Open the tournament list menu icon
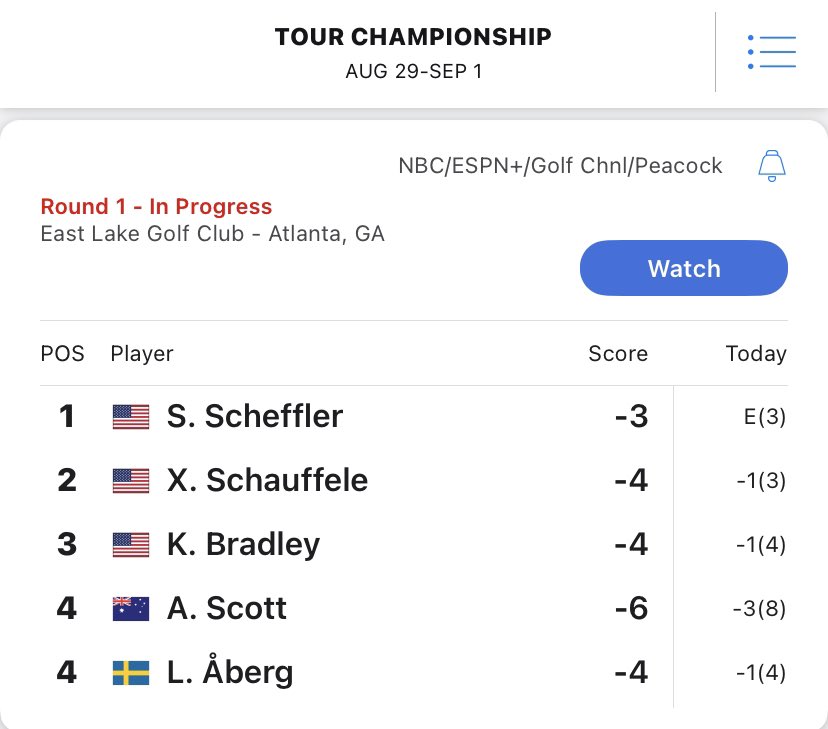This screenshot has height=729, width=828. coord(771,52)
